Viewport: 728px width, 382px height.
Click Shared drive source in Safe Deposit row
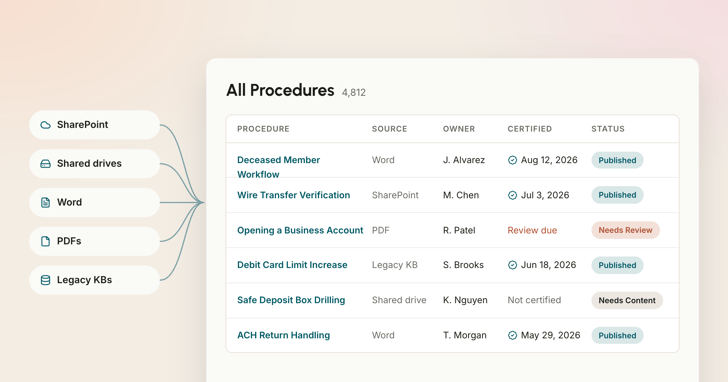[399, 300]
